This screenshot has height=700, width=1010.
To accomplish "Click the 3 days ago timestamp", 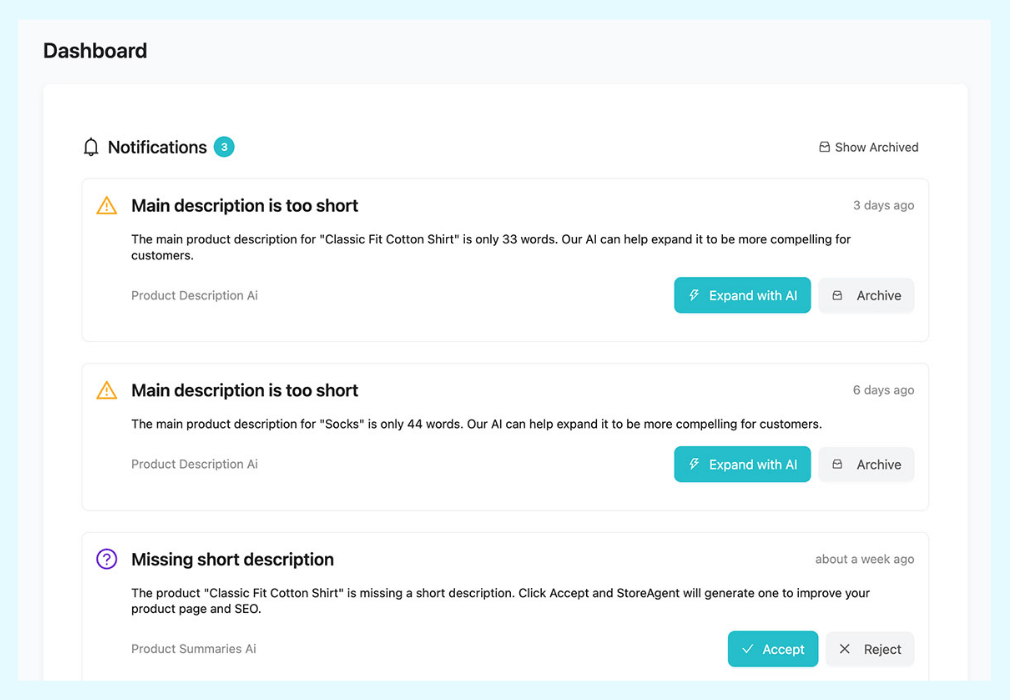I will (x=883, y=205).
